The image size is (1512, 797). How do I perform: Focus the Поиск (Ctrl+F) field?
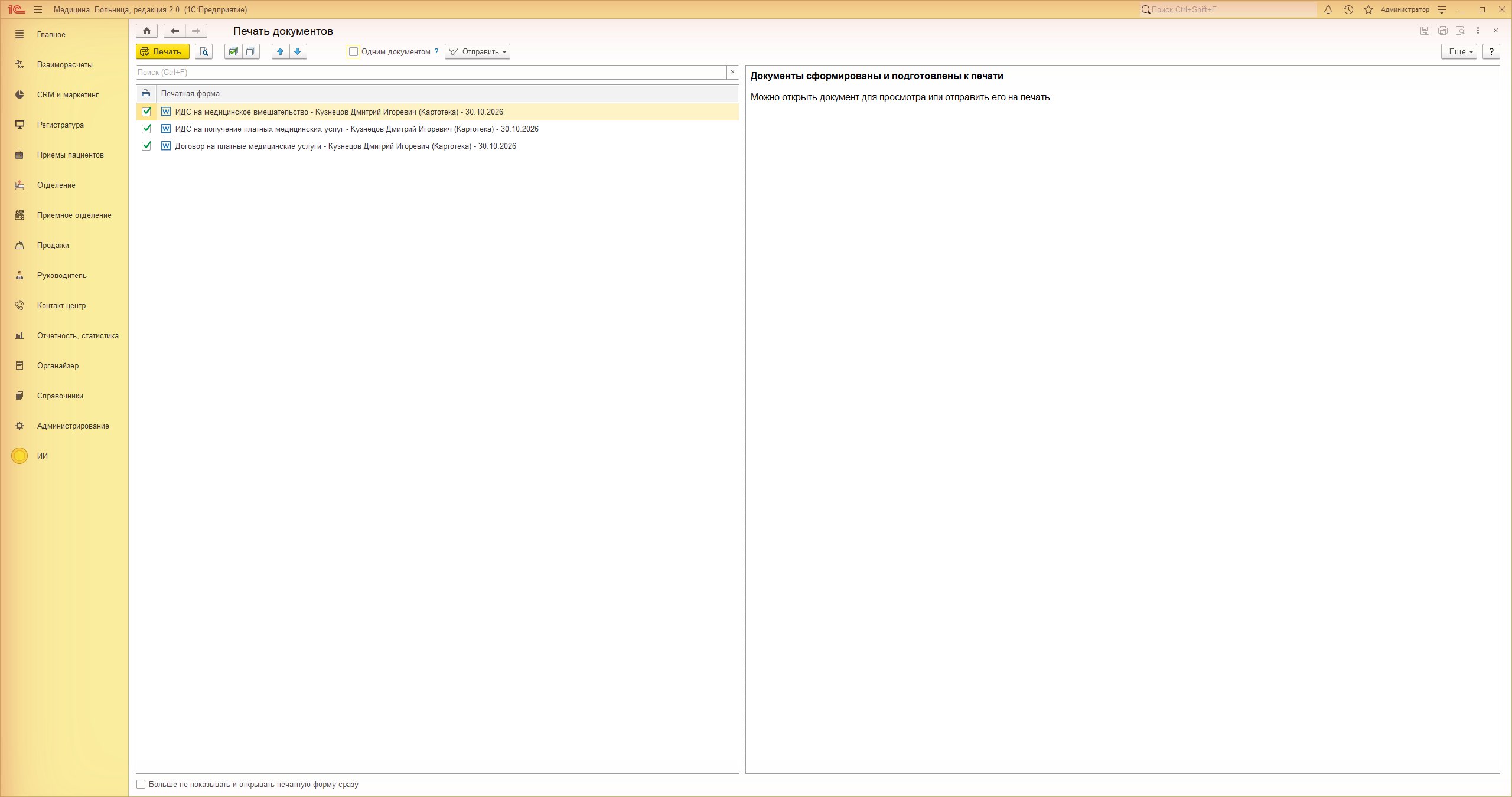click(431, 72)
